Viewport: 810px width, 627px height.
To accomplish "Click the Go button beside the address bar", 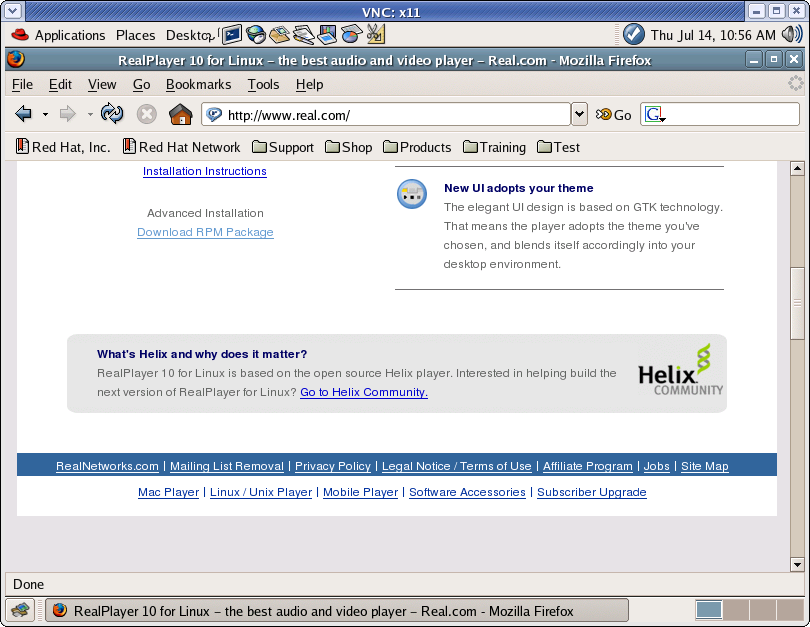I will (x=613, y=115).
